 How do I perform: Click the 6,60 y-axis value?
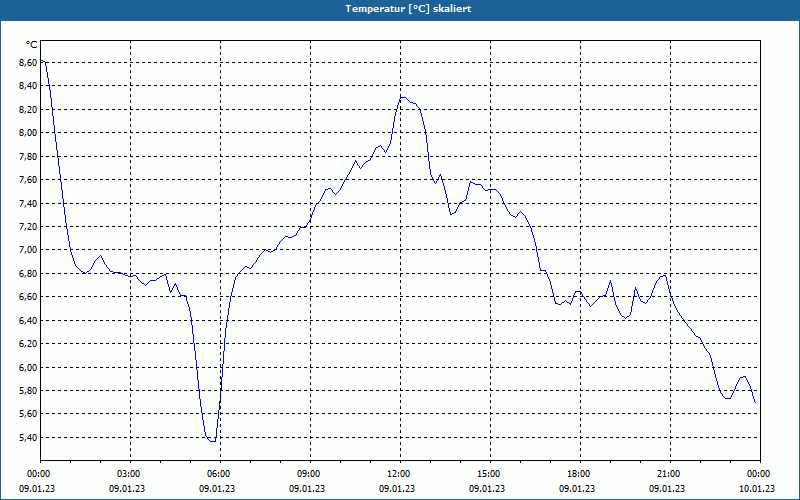click(28, 297)
